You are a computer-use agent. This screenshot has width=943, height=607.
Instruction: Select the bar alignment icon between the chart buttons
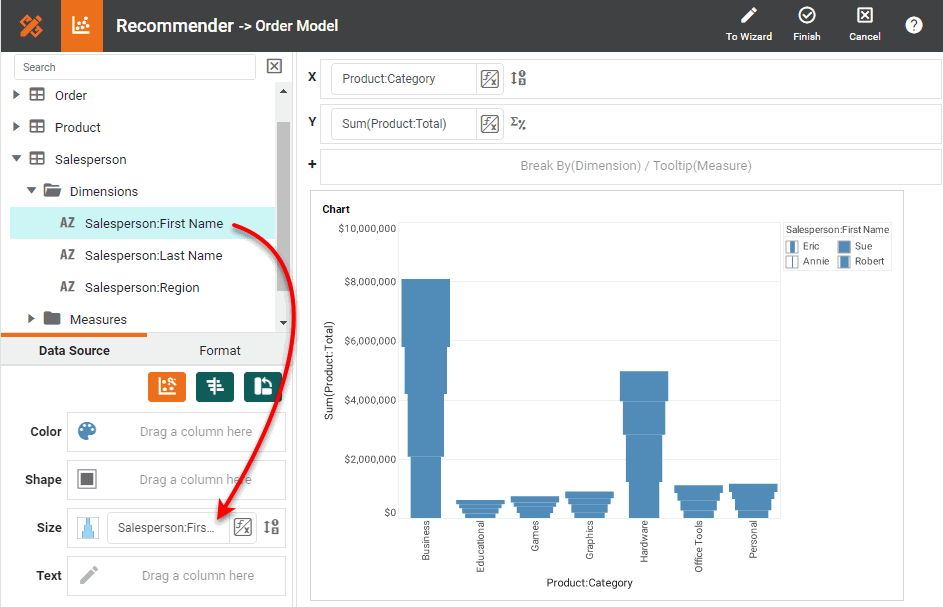(x=214, y=386)
